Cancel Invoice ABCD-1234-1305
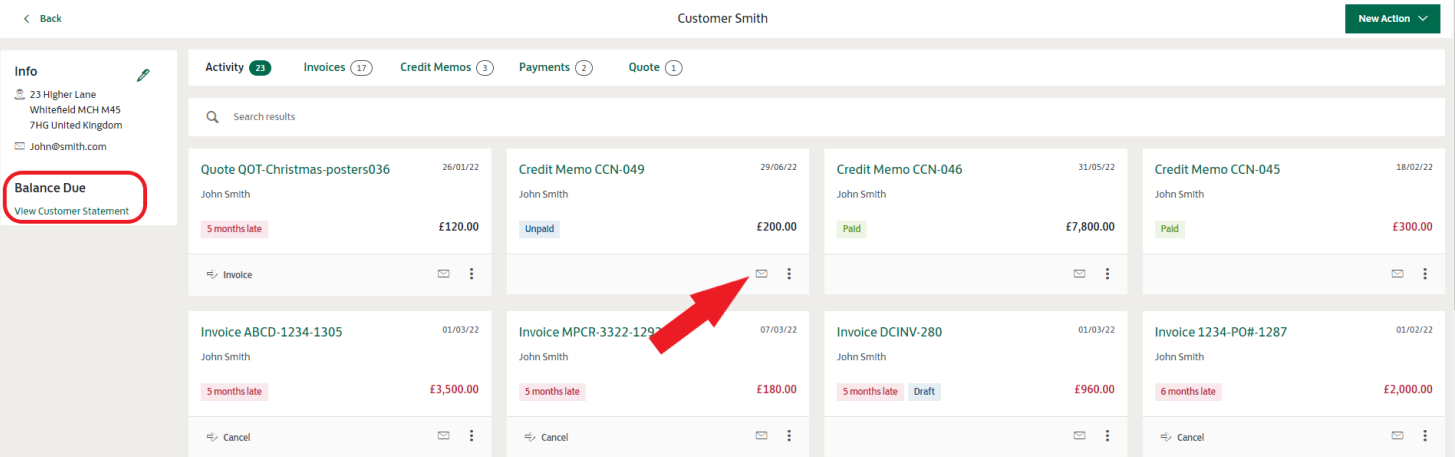 pos(228,437)
